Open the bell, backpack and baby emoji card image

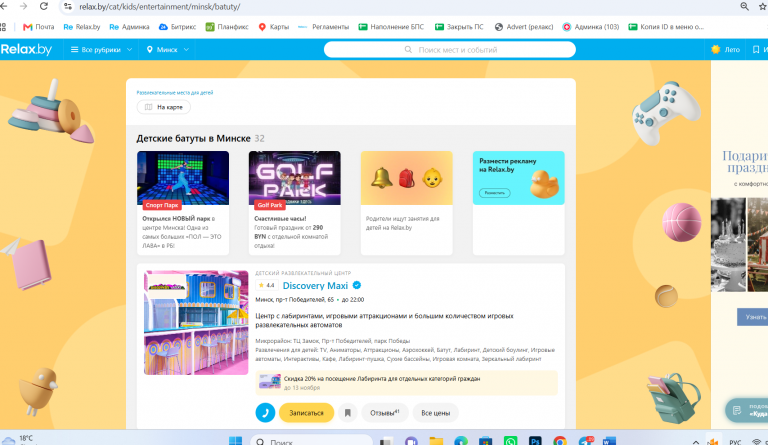point(407,178)
